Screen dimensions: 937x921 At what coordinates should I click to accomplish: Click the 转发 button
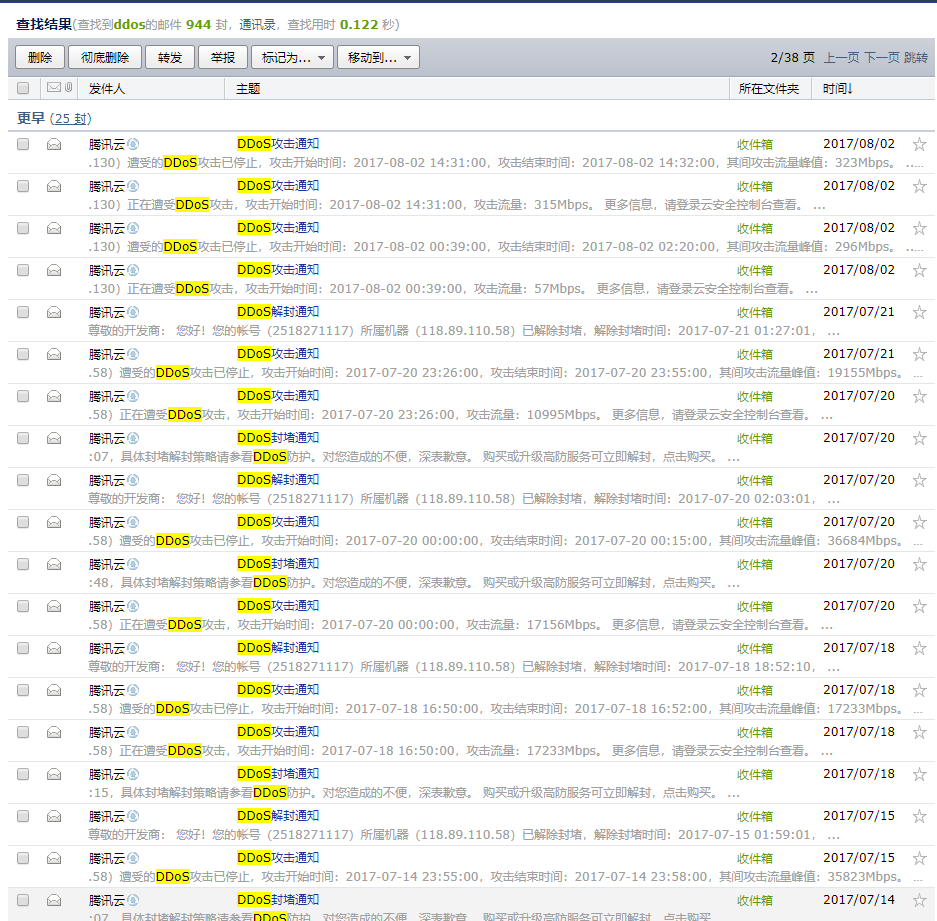point(170,58)
